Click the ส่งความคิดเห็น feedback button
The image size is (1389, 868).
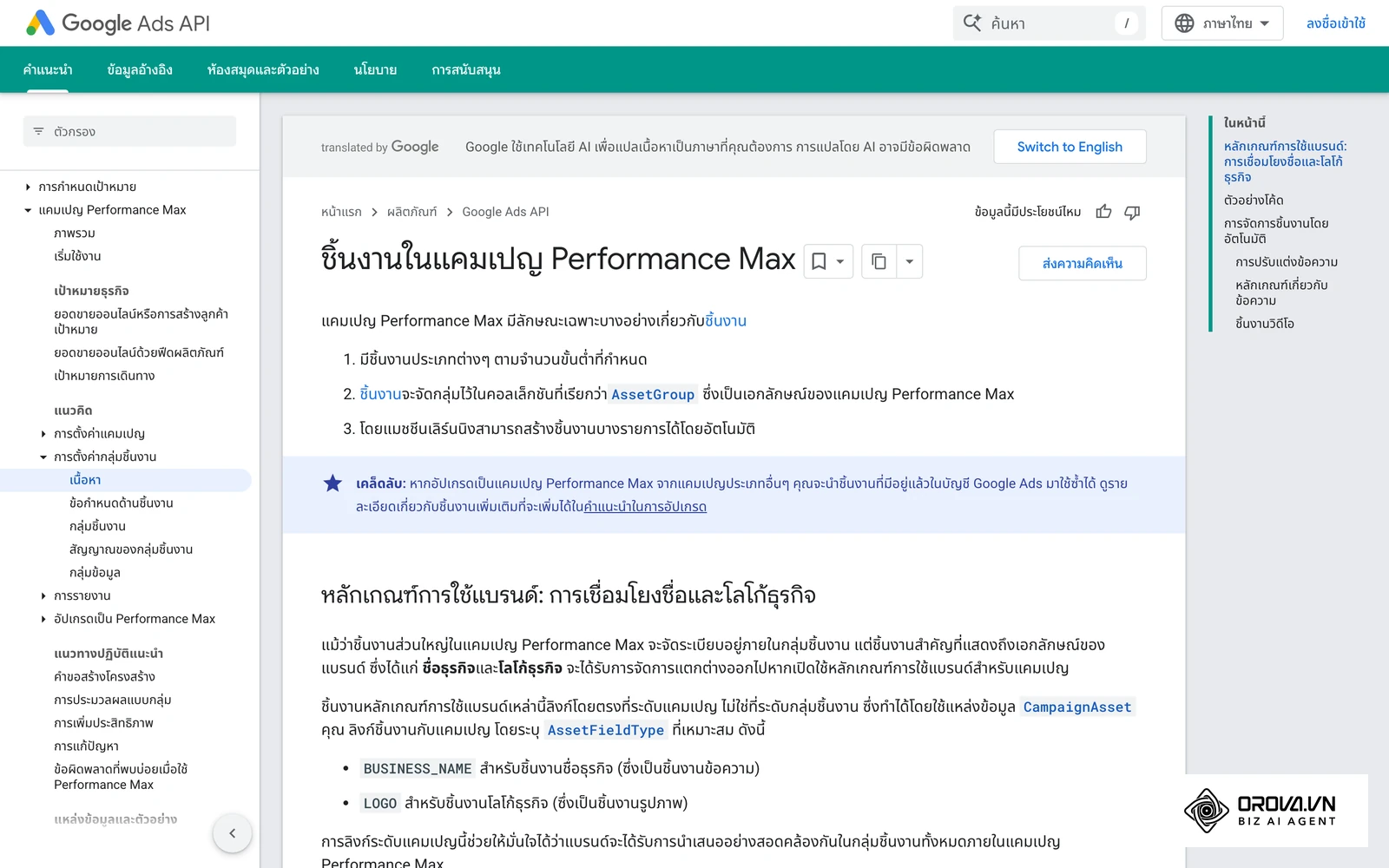point(1083,263)
